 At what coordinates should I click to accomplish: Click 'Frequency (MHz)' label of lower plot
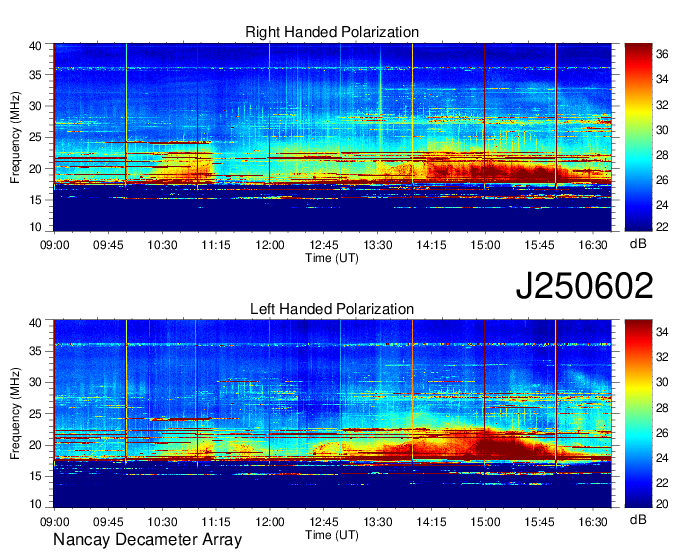pos(15,414)
